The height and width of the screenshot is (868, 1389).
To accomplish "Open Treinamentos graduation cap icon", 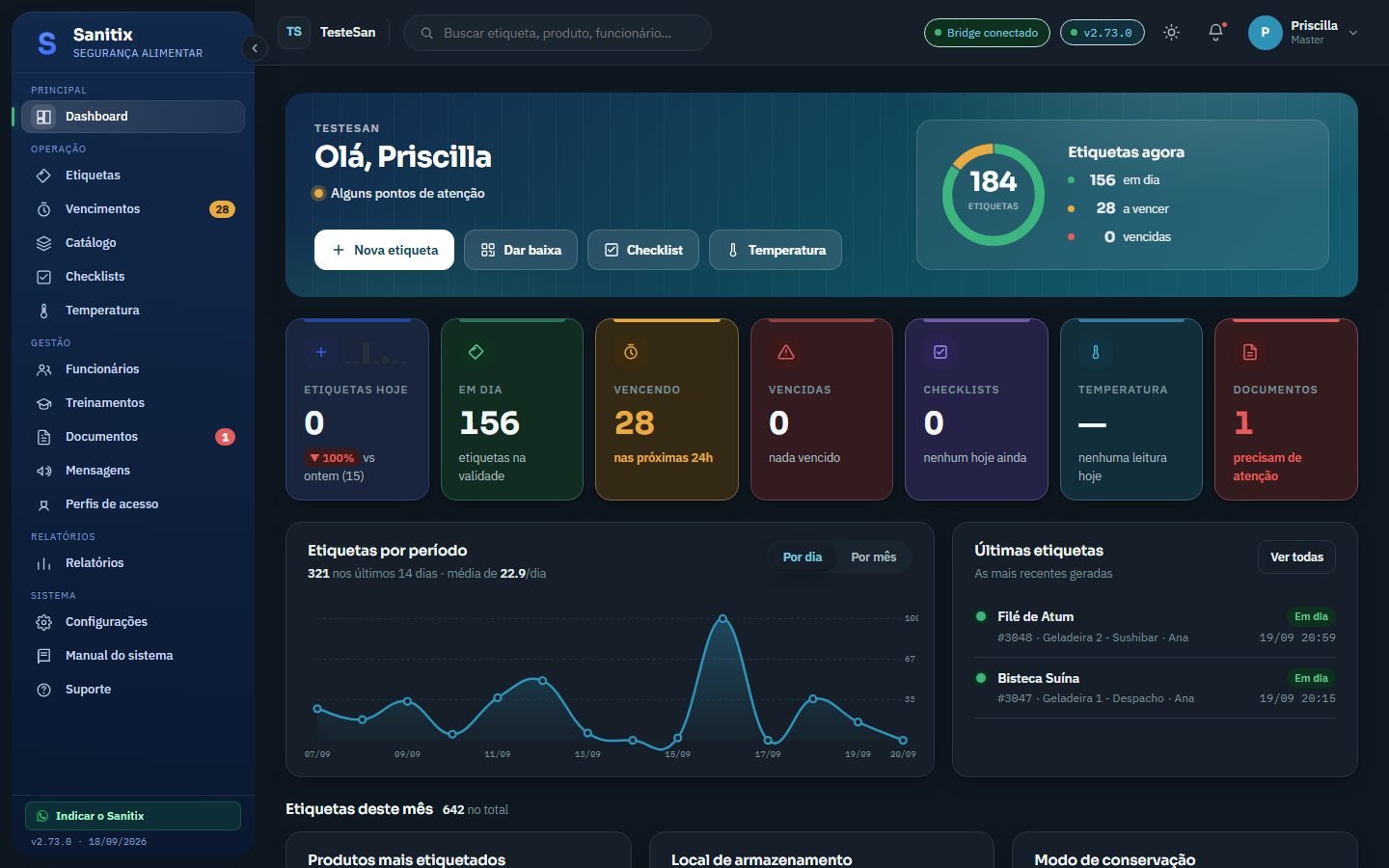I will click(43, 403).
